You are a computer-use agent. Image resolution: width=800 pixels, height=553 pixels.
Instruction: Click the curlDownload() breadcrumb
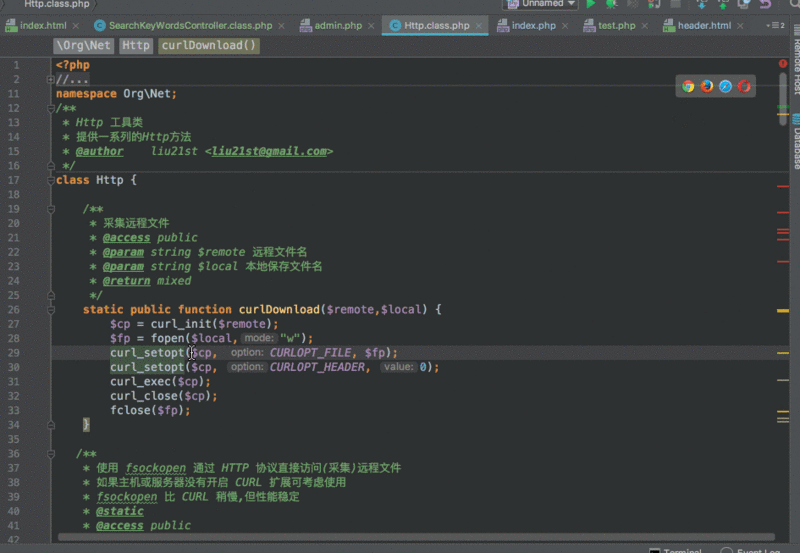[x=209, y=45]
